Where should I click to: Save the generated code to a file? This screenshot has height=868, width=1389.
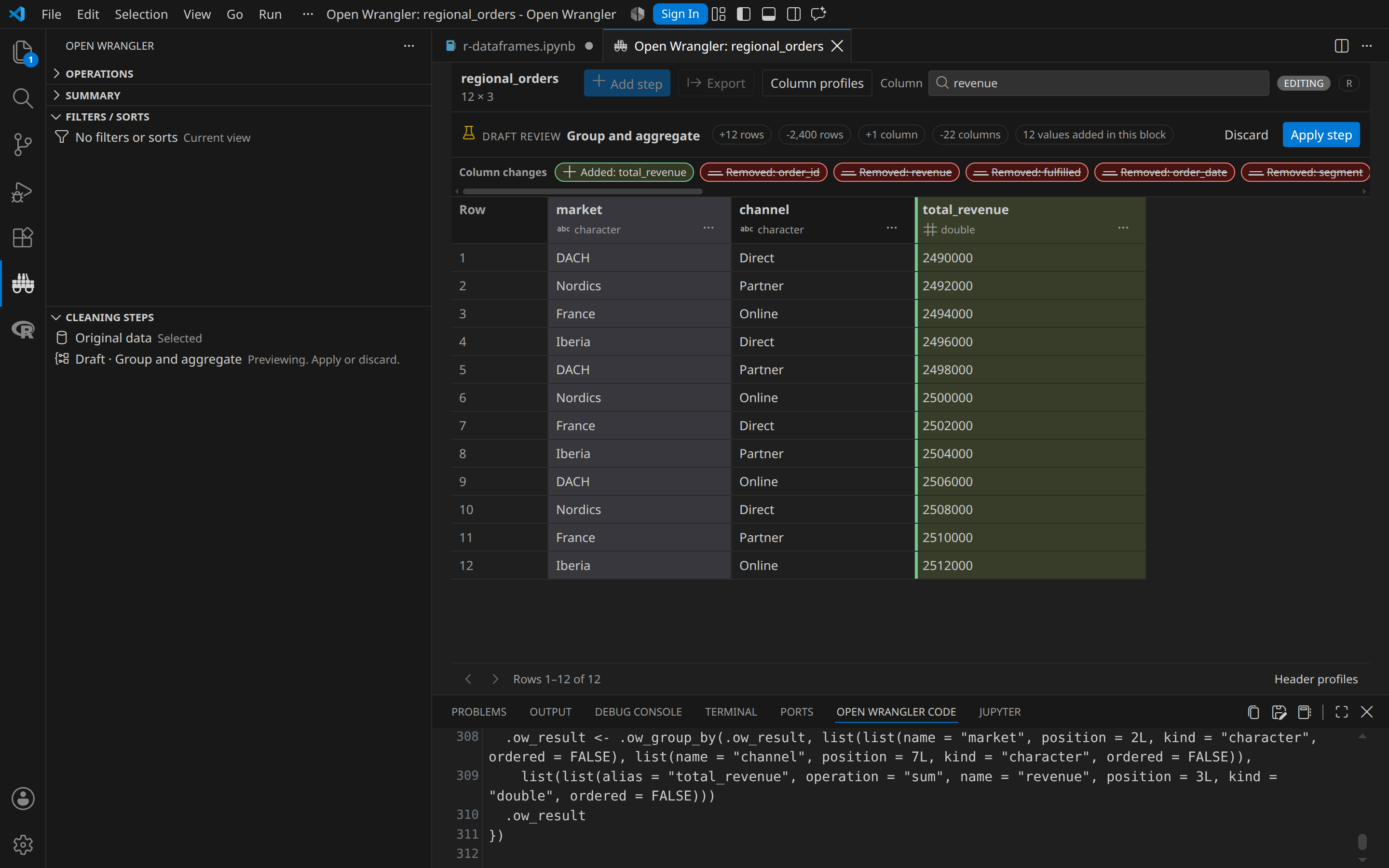click(1279, 712)
